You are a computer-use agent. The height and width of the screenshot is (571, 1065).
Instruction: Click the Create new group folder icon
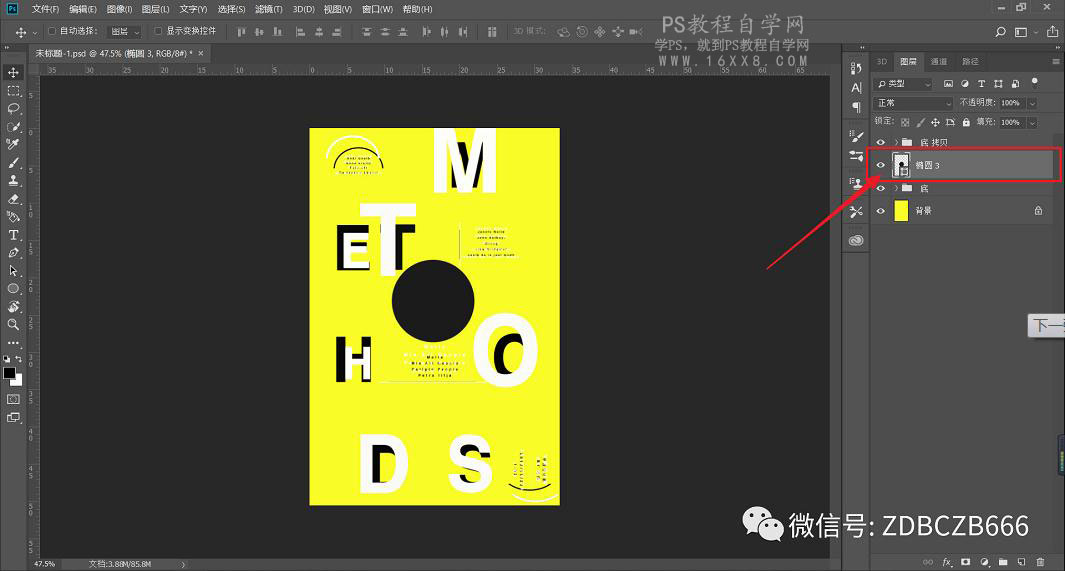[1003, 561]
